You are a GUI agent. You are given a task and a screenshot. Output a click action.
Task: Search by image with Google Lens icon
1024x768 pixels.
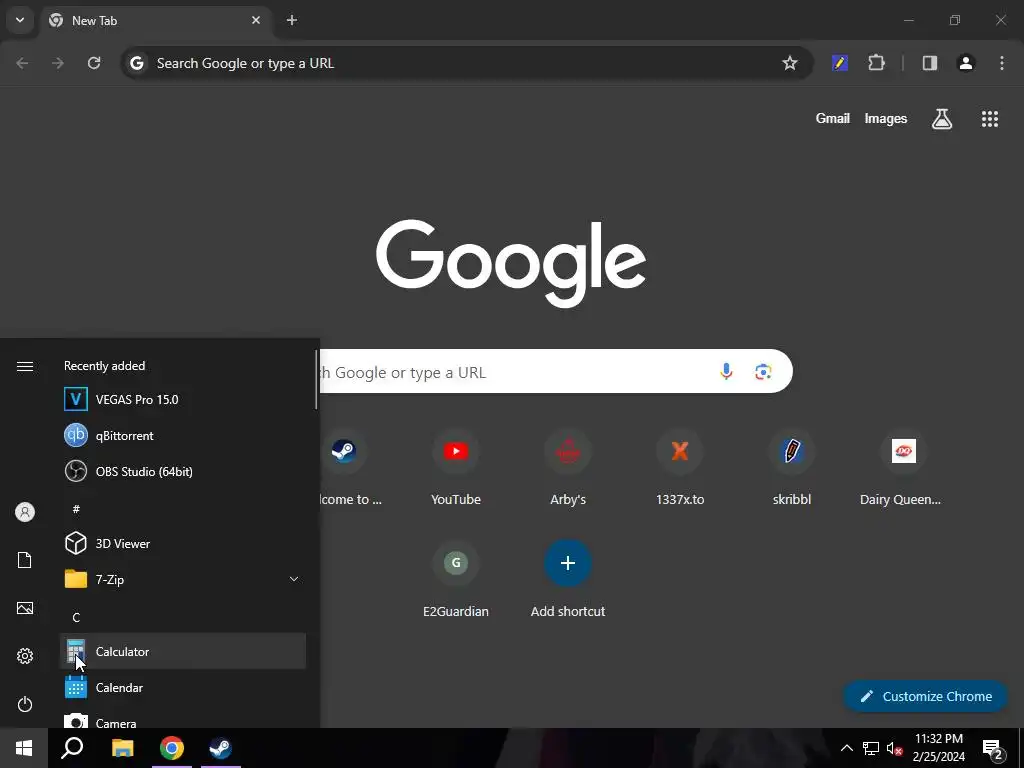763,372
